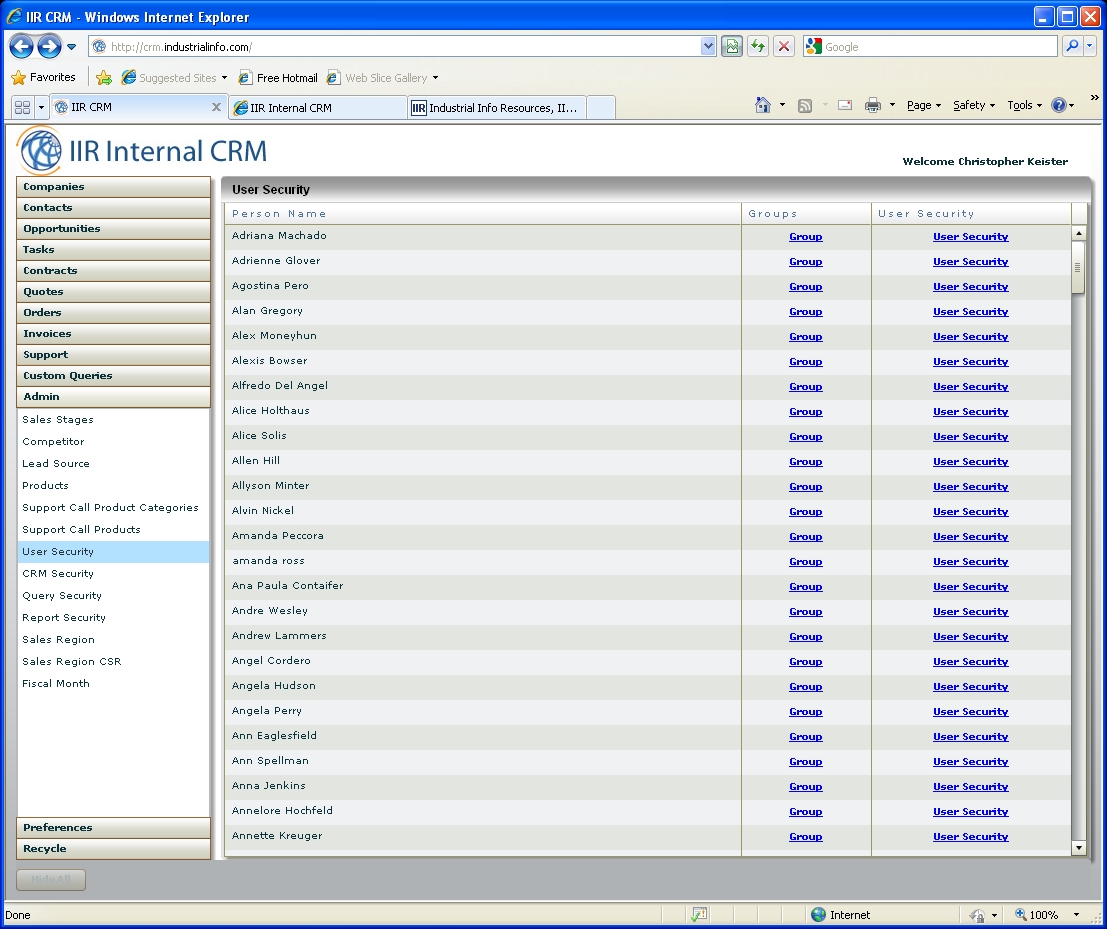Click the user list scrollbar down arrow
The height and width of the screenshot is (929, 1107).
(1078, 847)
